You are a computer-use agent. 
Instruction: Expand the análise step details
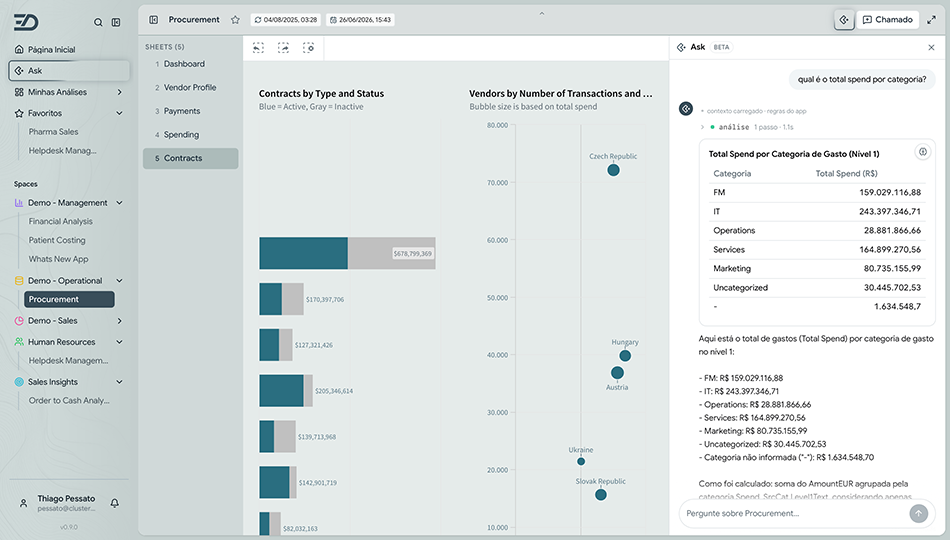coord(702,127)
